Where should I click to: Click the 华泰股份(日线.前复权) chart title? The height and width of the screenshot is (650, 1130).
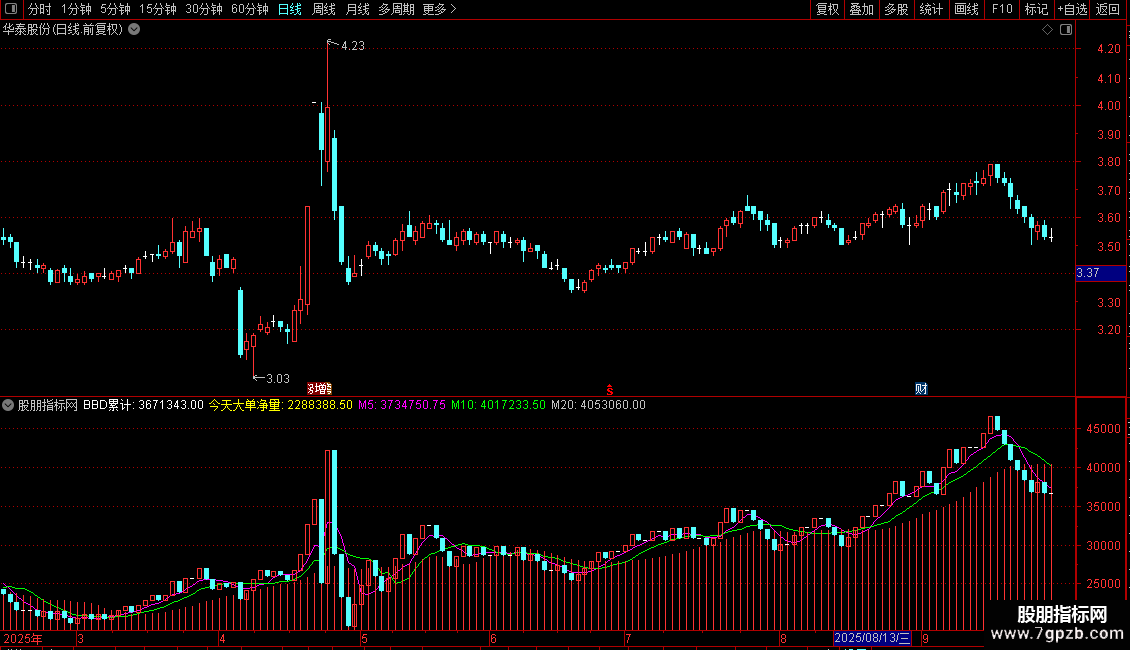coord(63,30)
